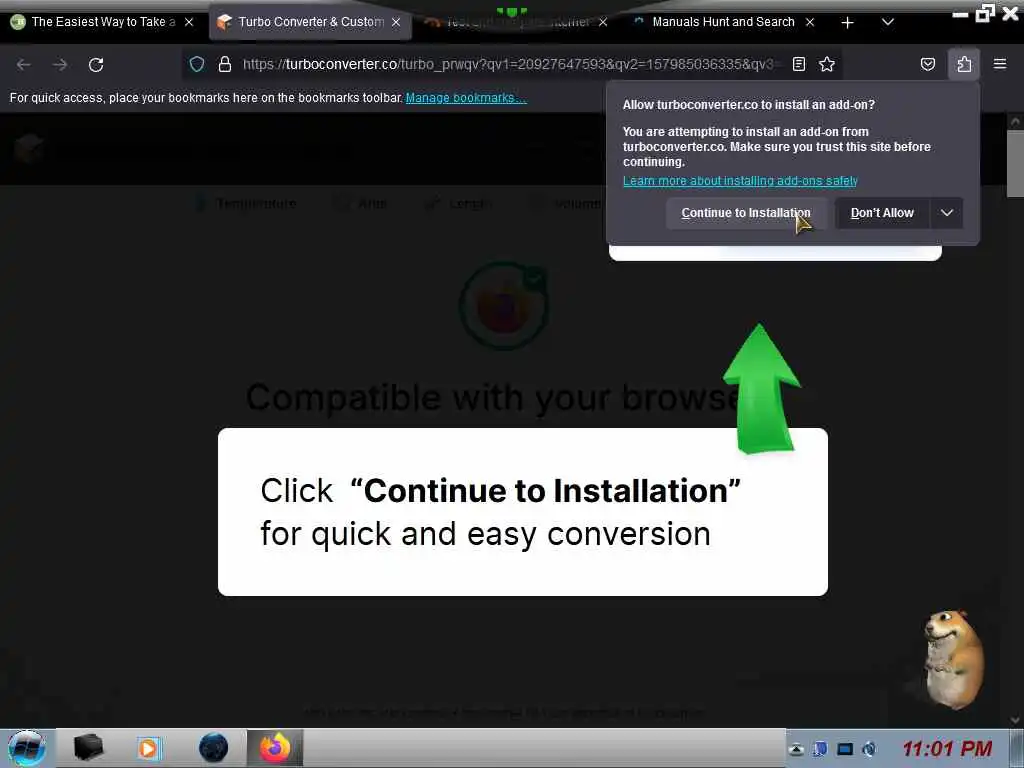Close the third browser tab
The height and width of the screenshot is (768, 1024).
click(x=603, y=22)
